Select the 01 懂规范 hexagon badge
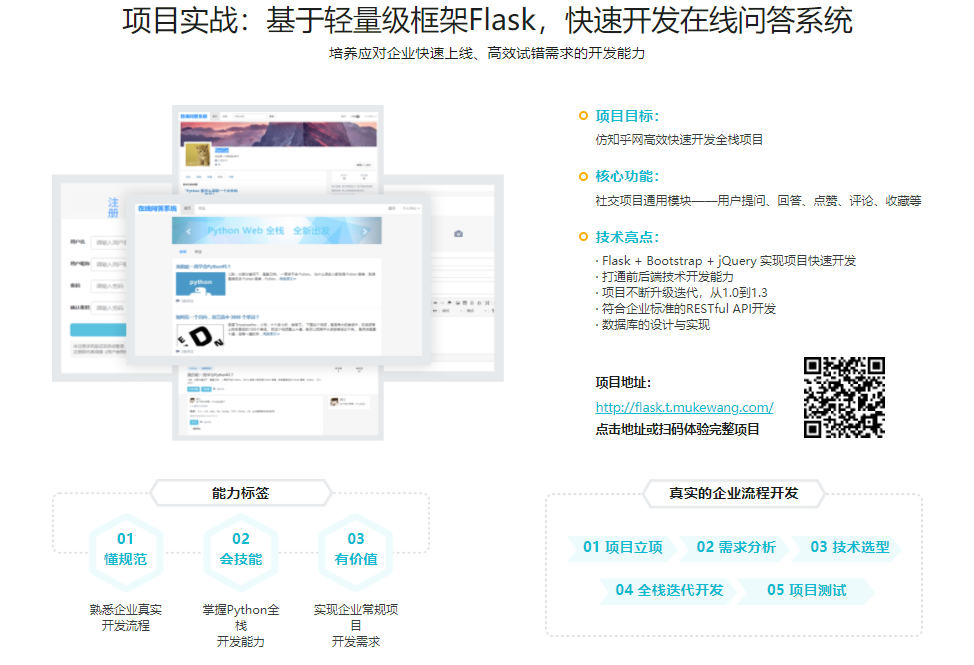This screenshot has height=665, width=974. pyautogui.click(x=126, y=549)
